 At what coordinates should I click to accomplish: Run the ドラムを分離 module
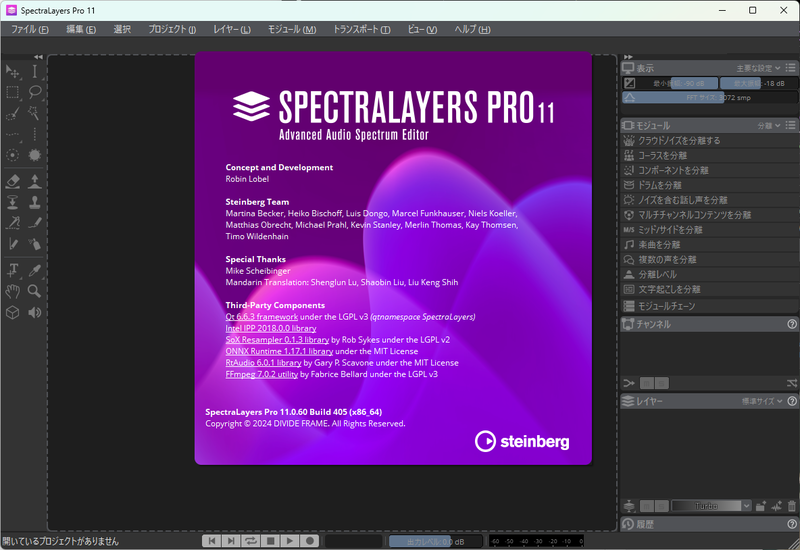pyautogui.click(x=710, y=185)
